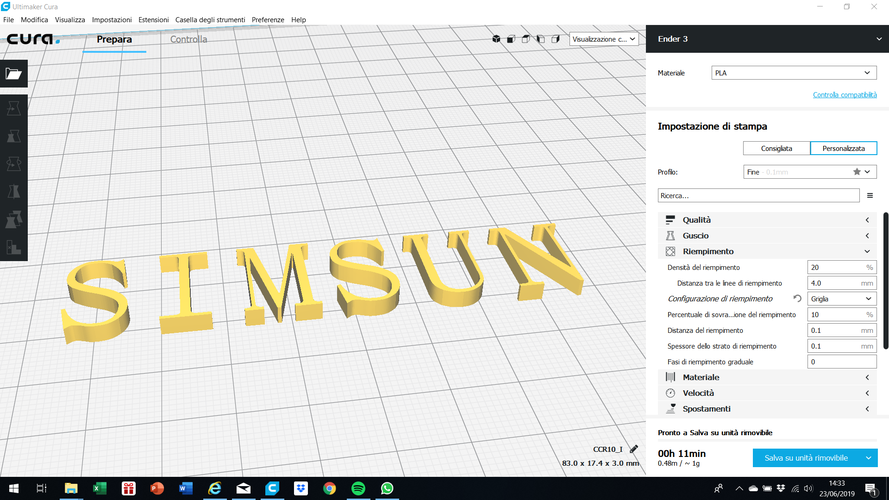Expand the Materiale settings section
Image resolution: width=889 pixels, height=500 pixels.
[x=768, y=378]
